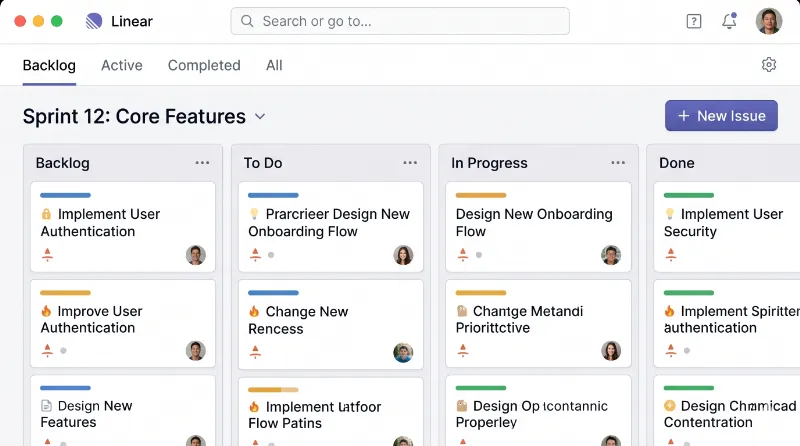Image resolution: width=800 pixels, height=446 pixels.
Task: Click the blue label bar on Change New Rencess
Action: pyautogui.click(x=273, y=293)
